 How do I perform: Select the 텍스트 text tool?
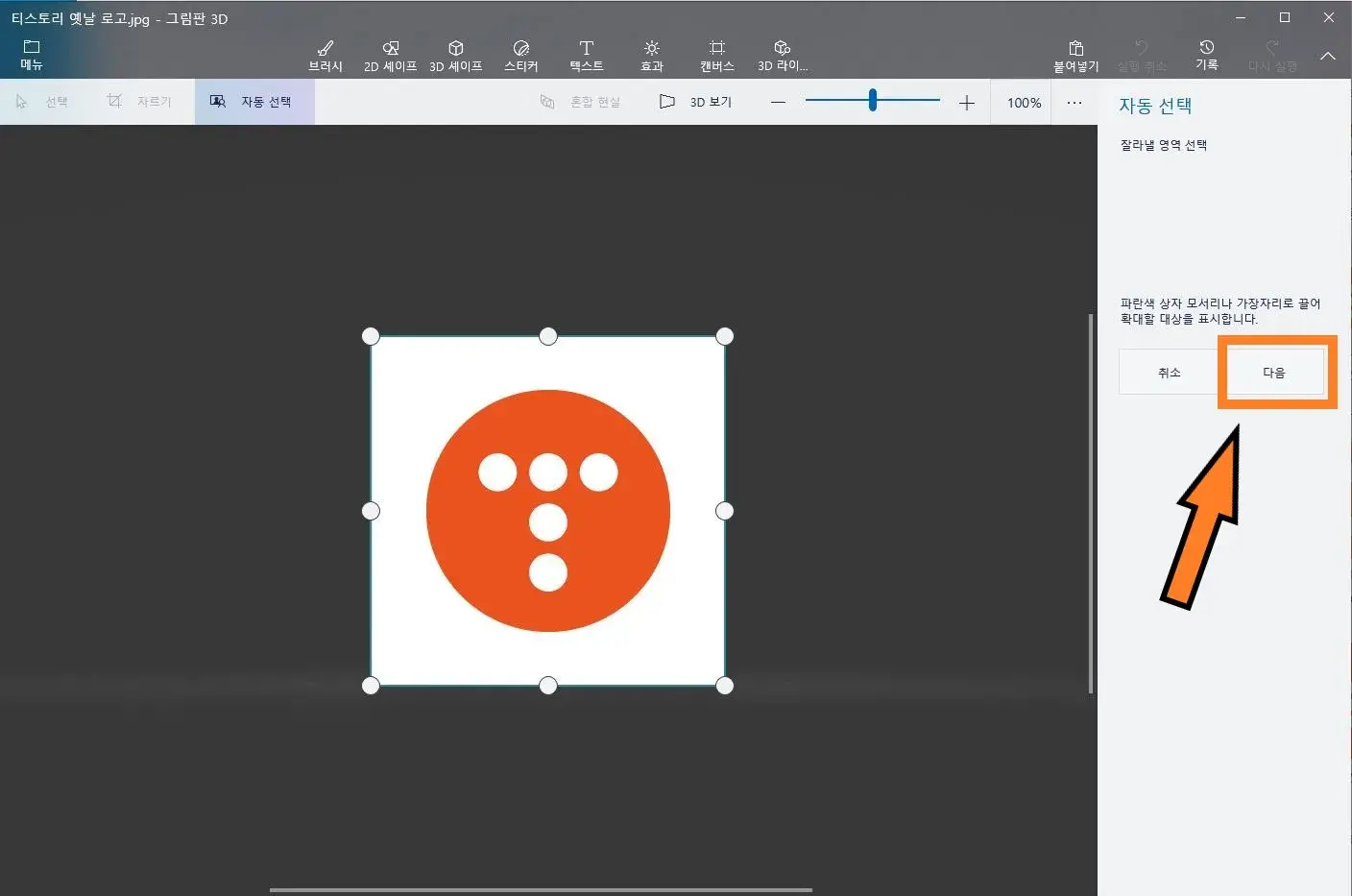(587, 56)
